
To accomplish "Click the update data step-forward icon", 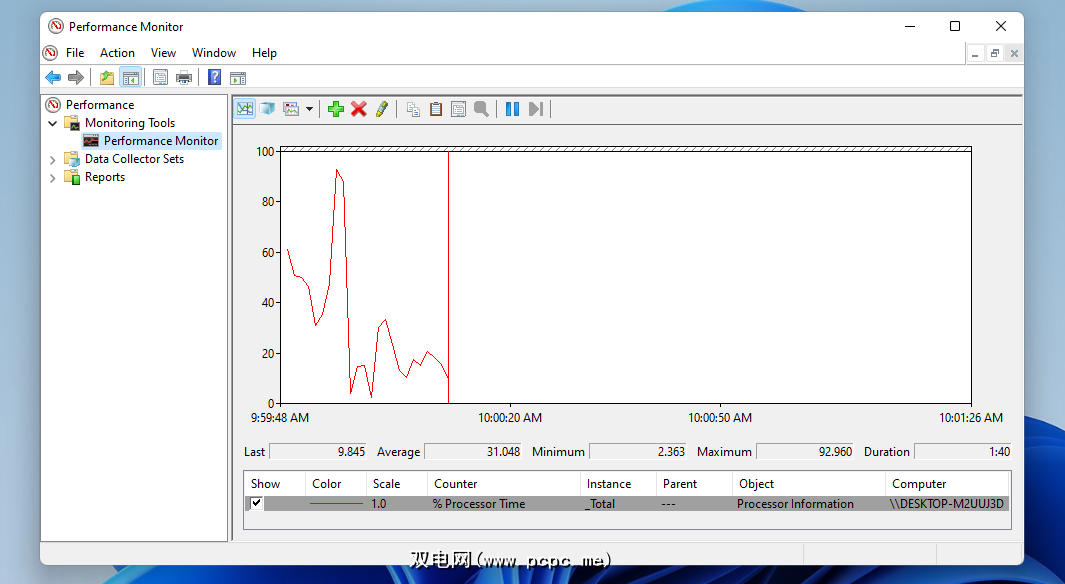I will tap(536, 109).
